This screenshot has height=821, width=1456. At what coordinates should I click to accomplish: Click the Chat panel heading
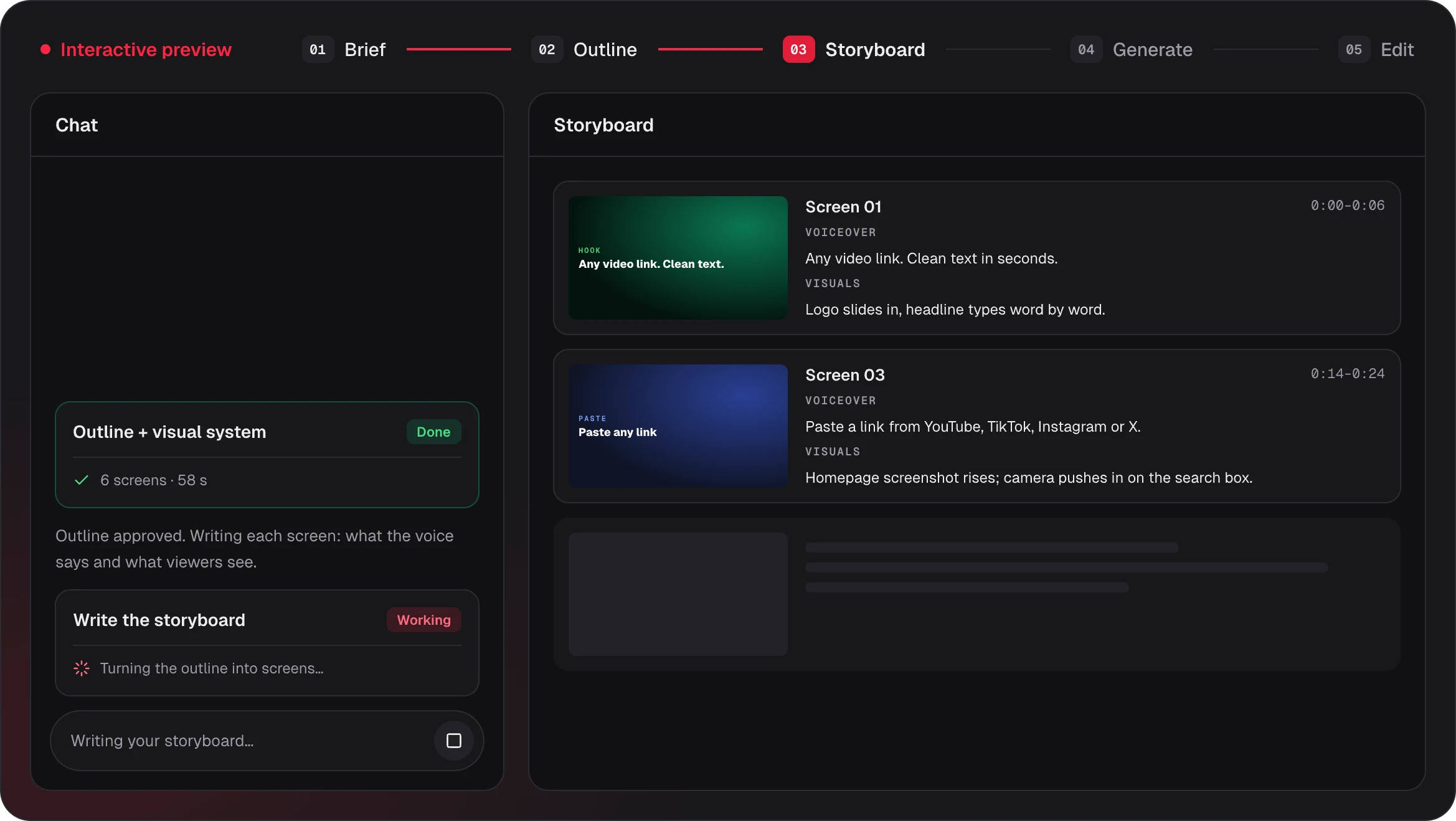(x=77, y=125)
